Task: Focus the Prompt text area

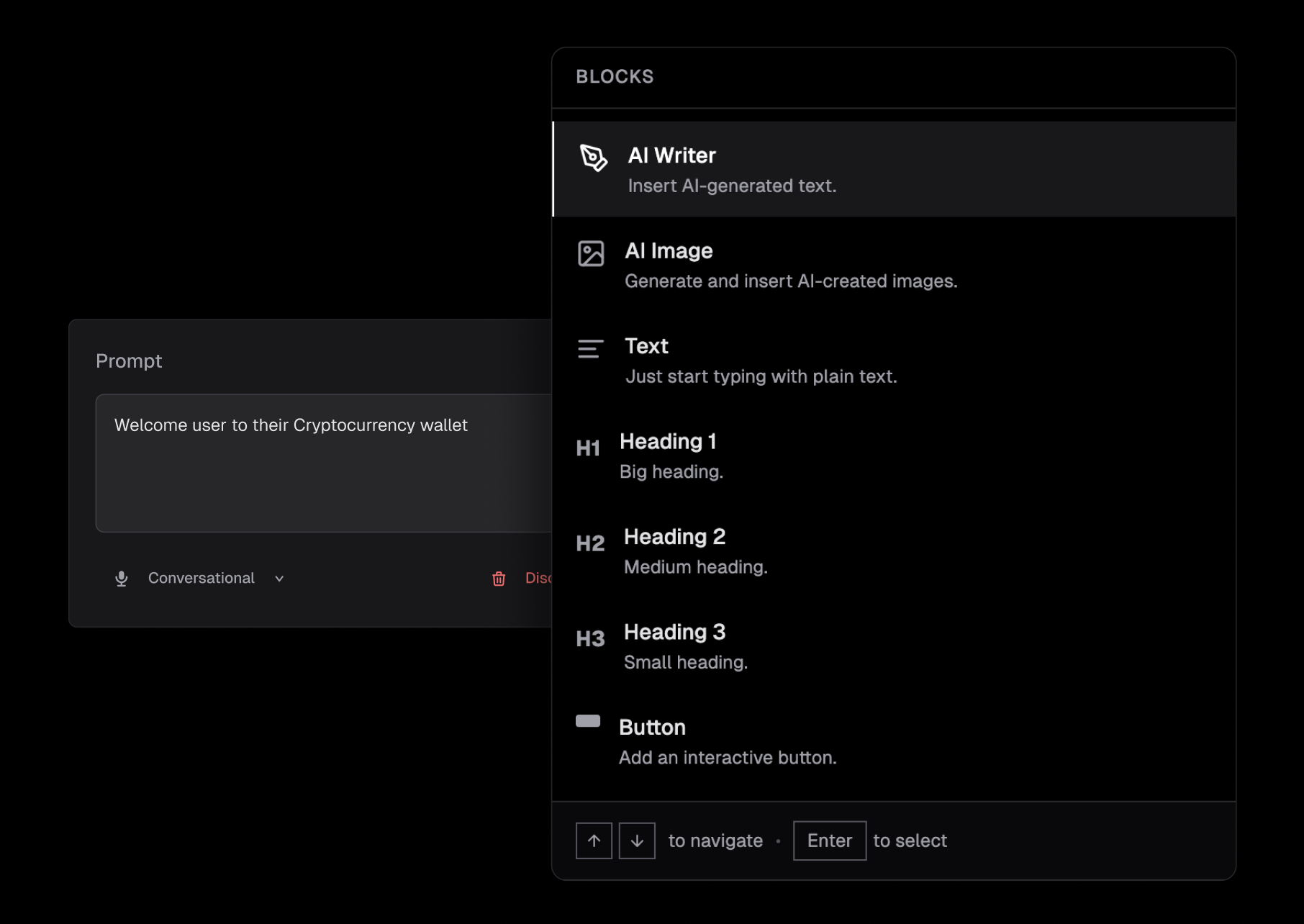Action: pyautogui.click(x=324, y=463)
